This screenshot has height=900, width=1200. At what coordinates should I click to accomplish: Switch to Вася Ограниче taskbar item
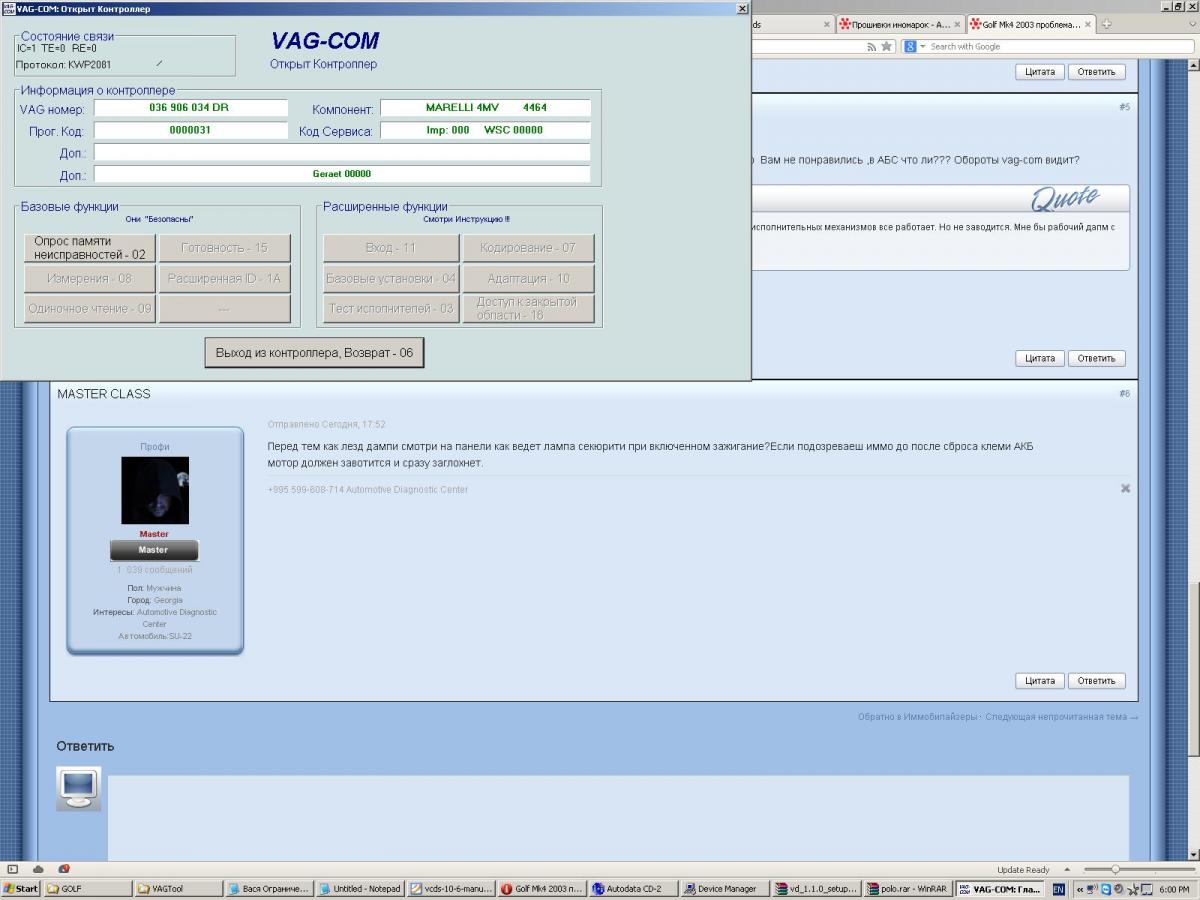270,889
